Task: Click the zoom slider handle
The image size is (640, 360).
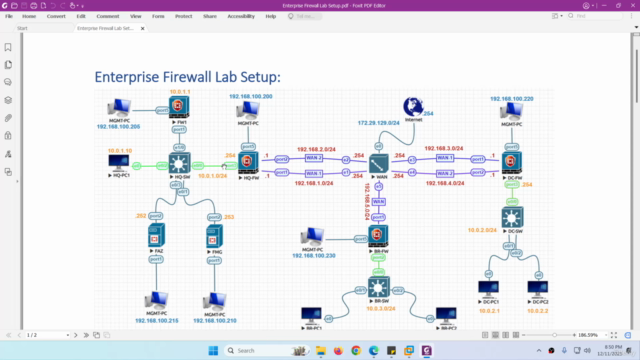Action: pos(554,335)
